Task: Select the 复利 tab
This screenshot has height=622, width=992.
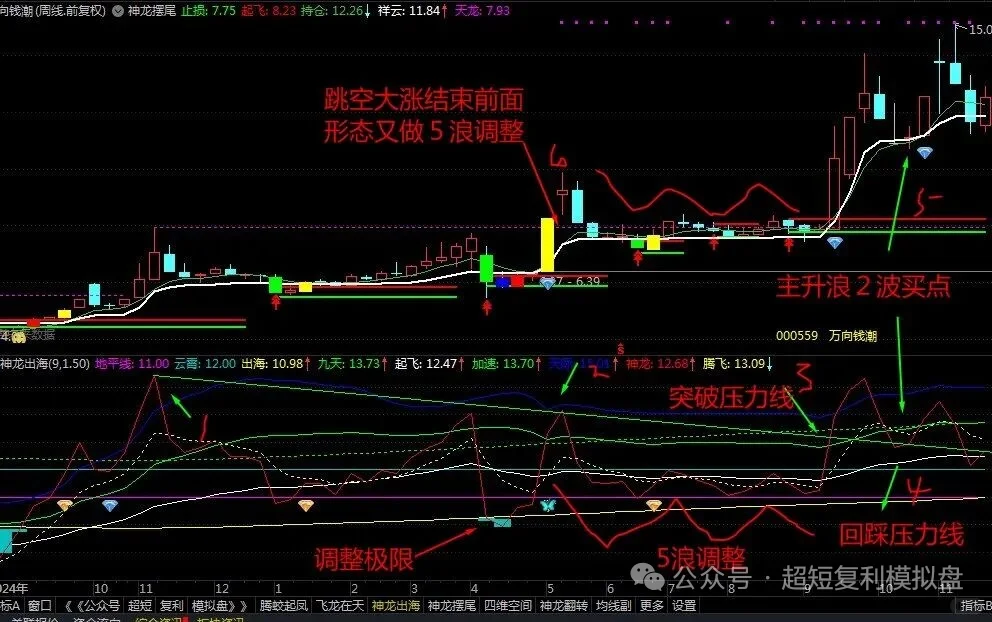Action: [x=171, y=606]
